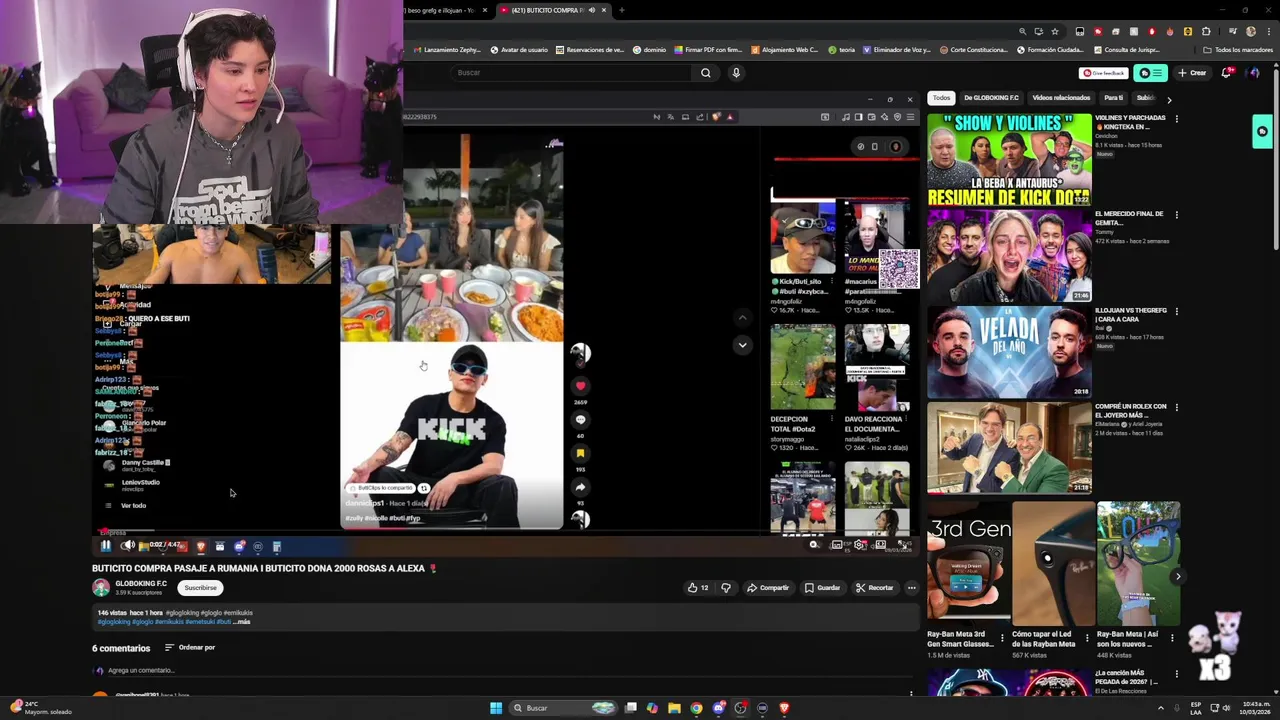Screen dimensions: 1280x720
Task: Subscribe to GLOBOKING F.C channel
Action: click(x=200, y=588)
